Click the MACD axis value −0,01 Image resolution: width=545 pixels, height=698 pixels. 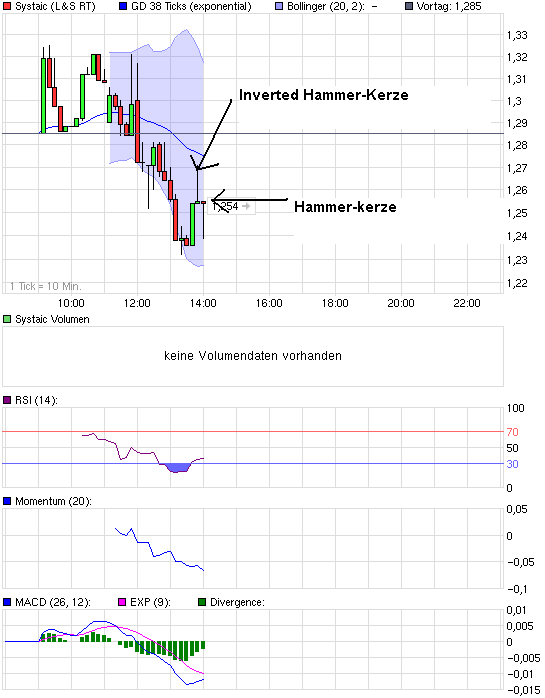point(521,674)
